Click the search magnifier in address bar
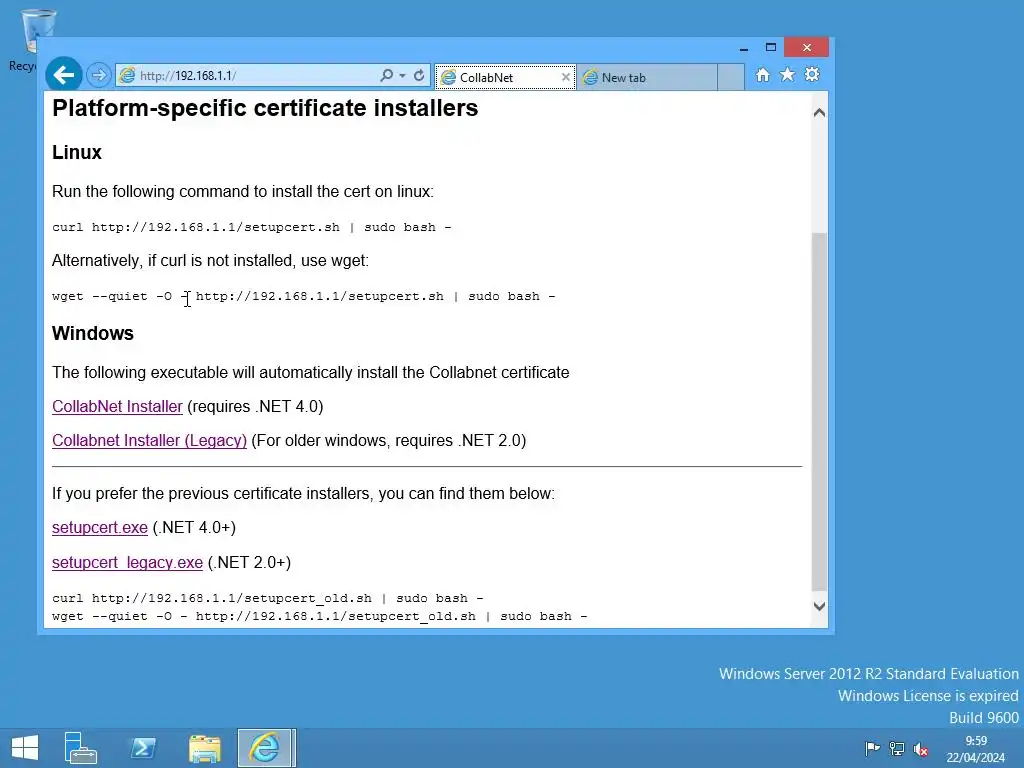The width and height of the screenshot is (1024, 768). tap(386, 76)
